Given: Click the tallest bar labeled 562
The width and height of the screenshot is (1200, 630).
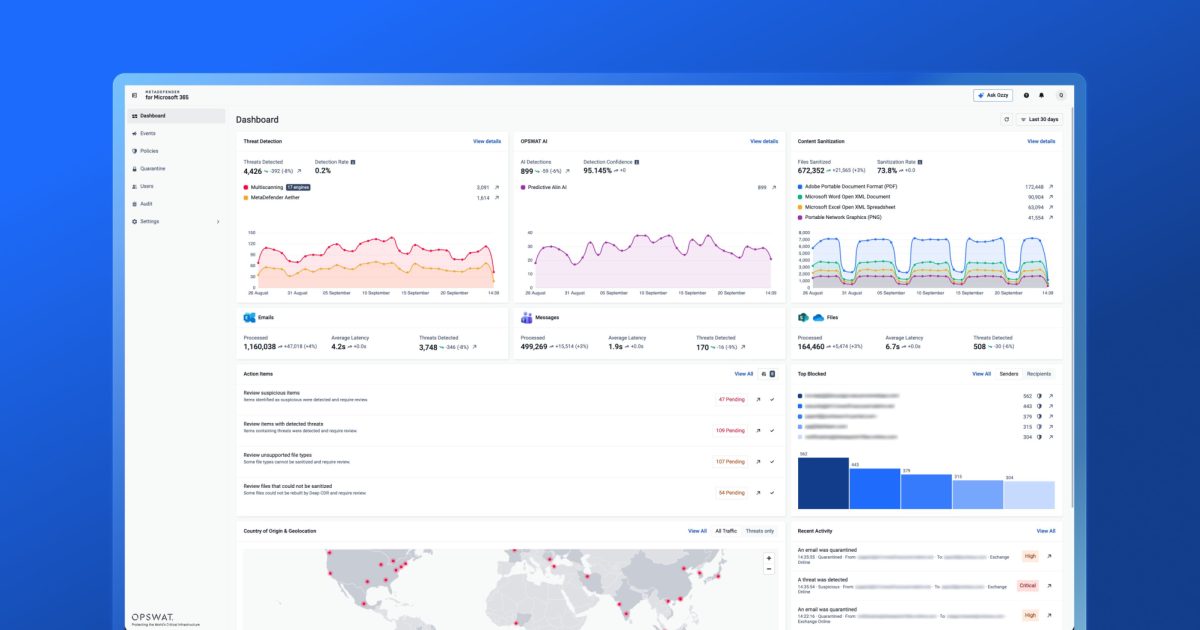Looking at the screenshot, I should pos(823,484).
